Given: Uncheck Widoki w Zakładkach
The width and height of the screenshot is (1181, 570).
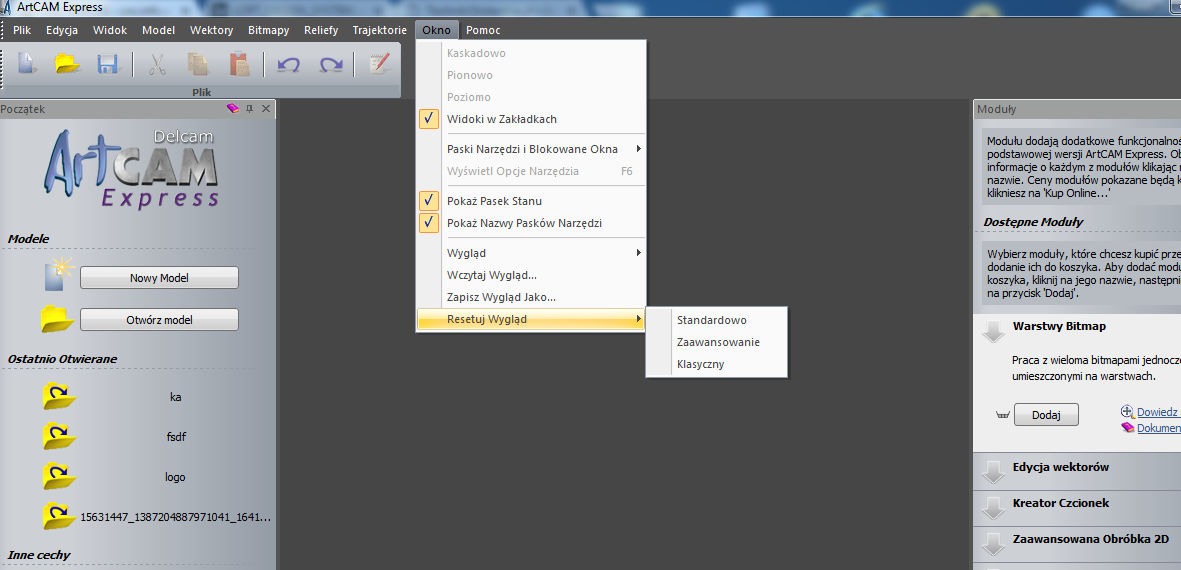Looking at the screenshot, I should pos(429,119).
